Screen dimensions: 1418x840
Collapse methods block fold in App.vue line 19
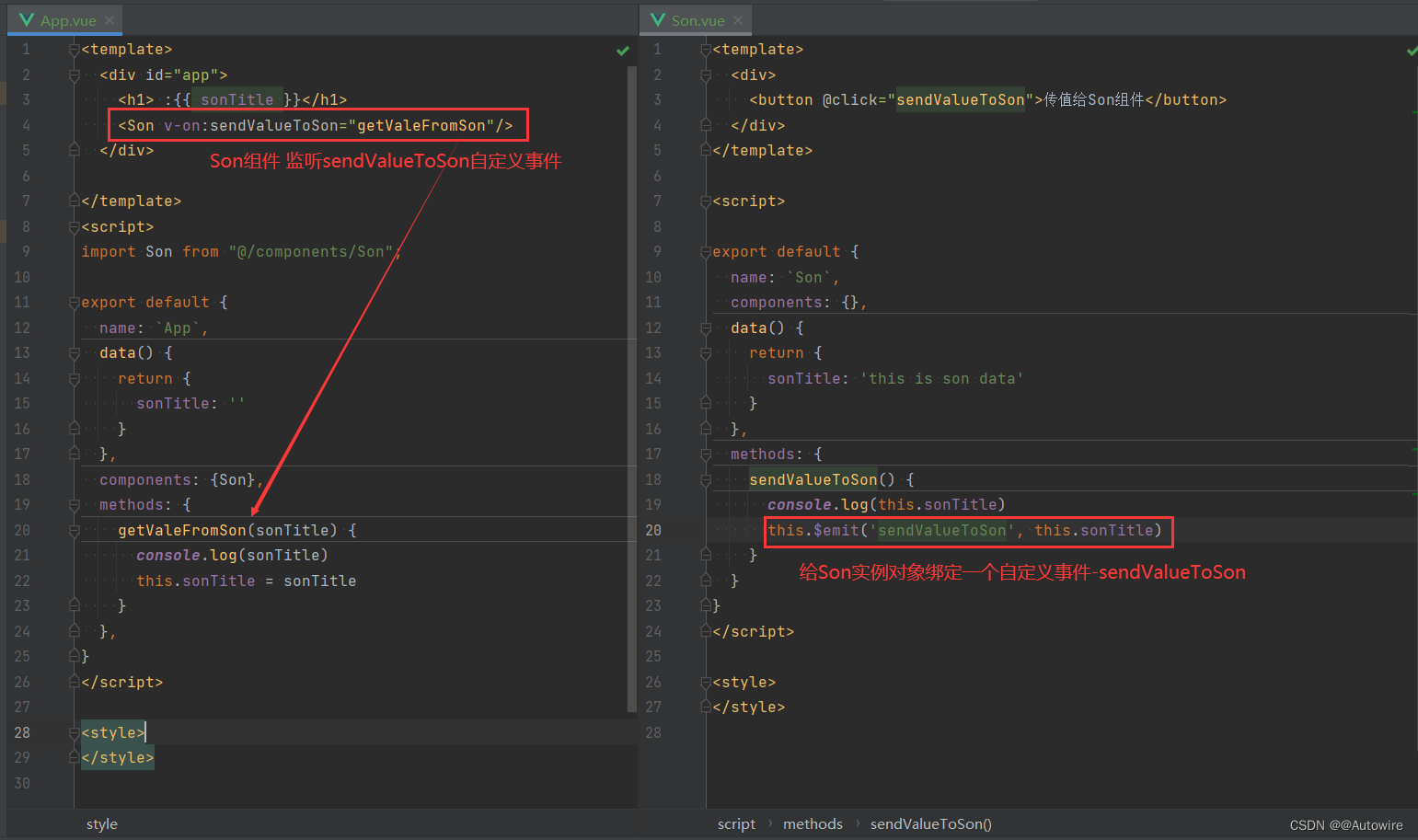[75, 505]
